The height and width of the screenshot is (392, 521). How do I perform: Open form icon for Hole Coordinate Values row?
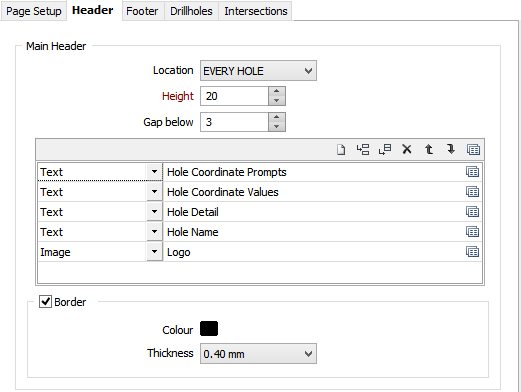click(472, 192)
